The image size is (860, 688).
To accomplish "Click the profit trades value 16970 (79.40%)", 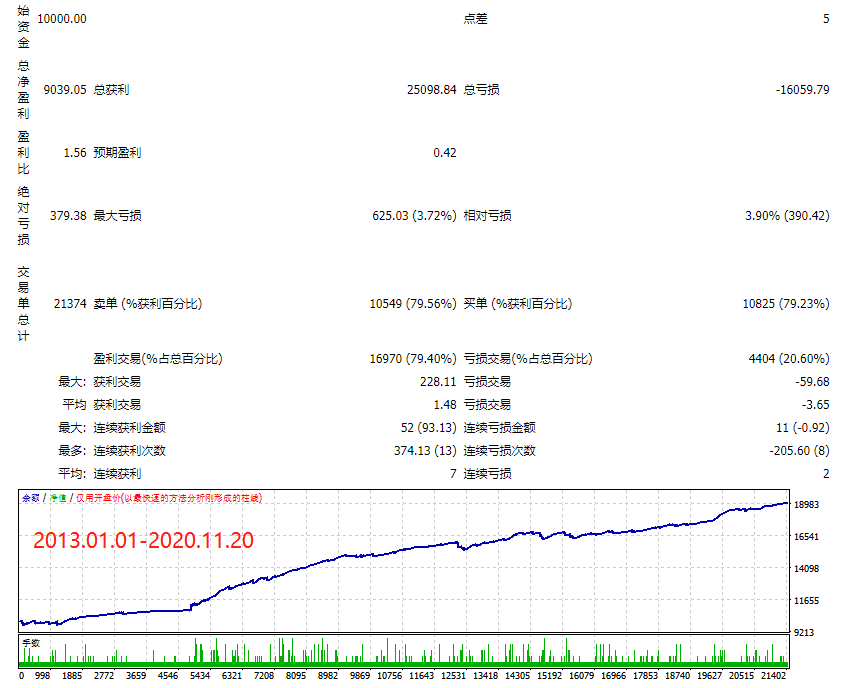I will [x=413, y=359].
